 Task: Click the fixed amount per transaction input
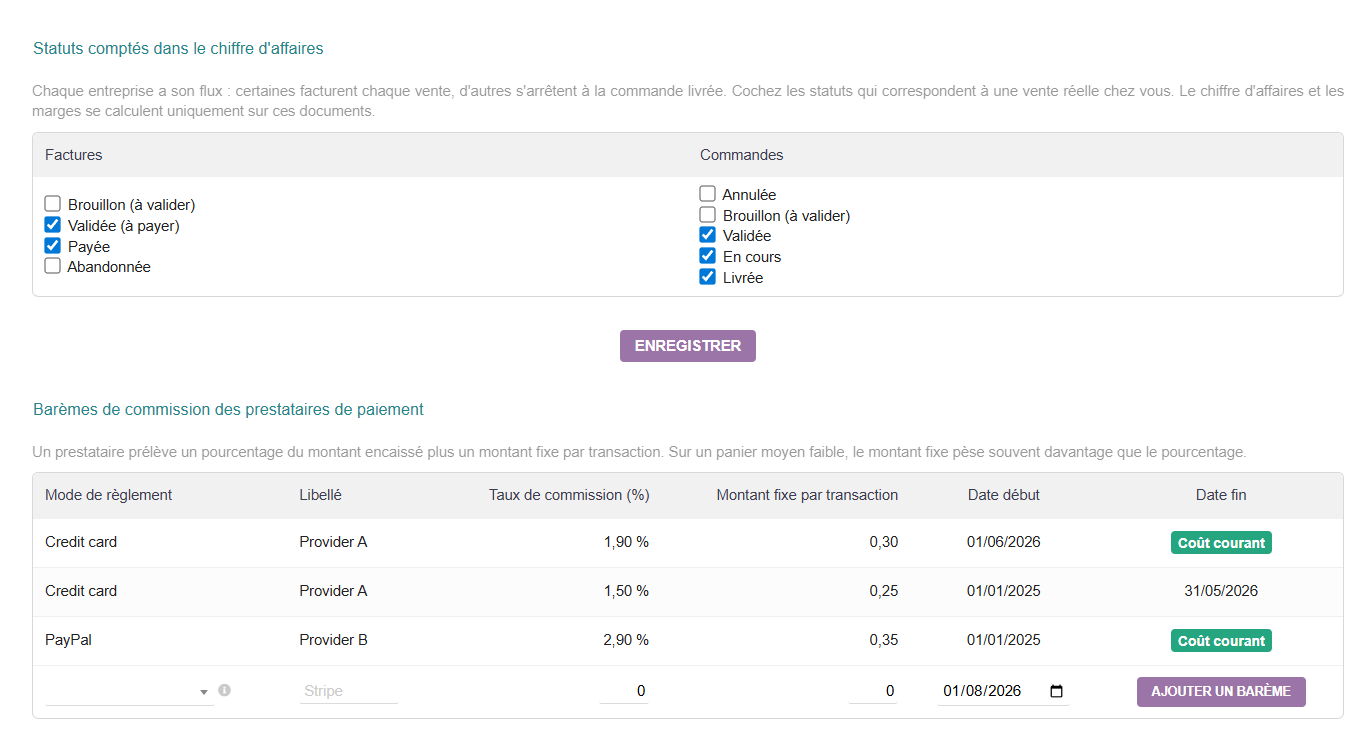[873, 691]
